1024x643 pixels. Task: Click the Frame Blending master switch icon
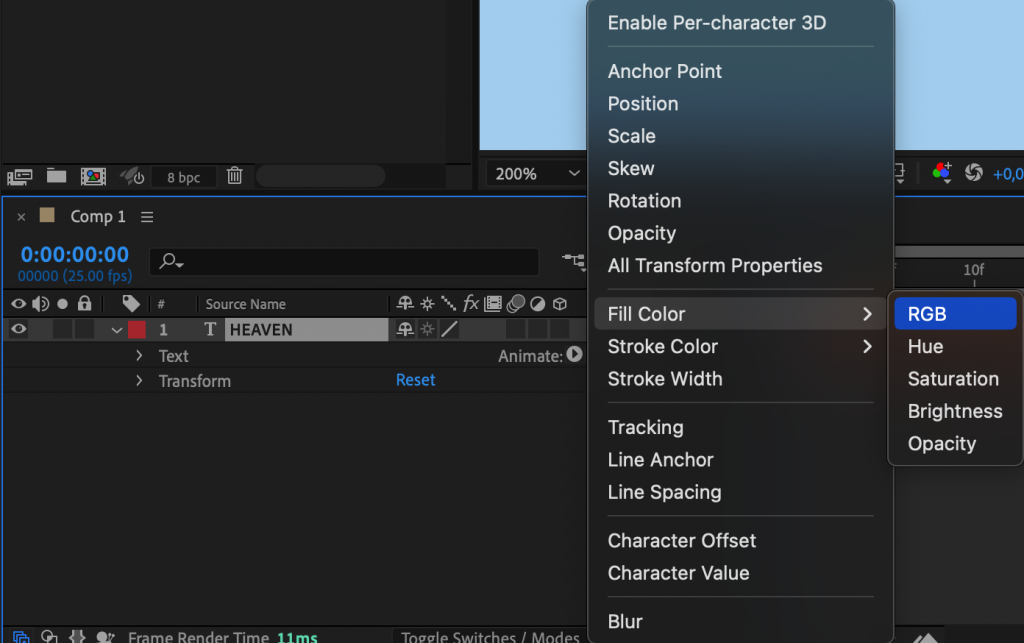[491, 303]
